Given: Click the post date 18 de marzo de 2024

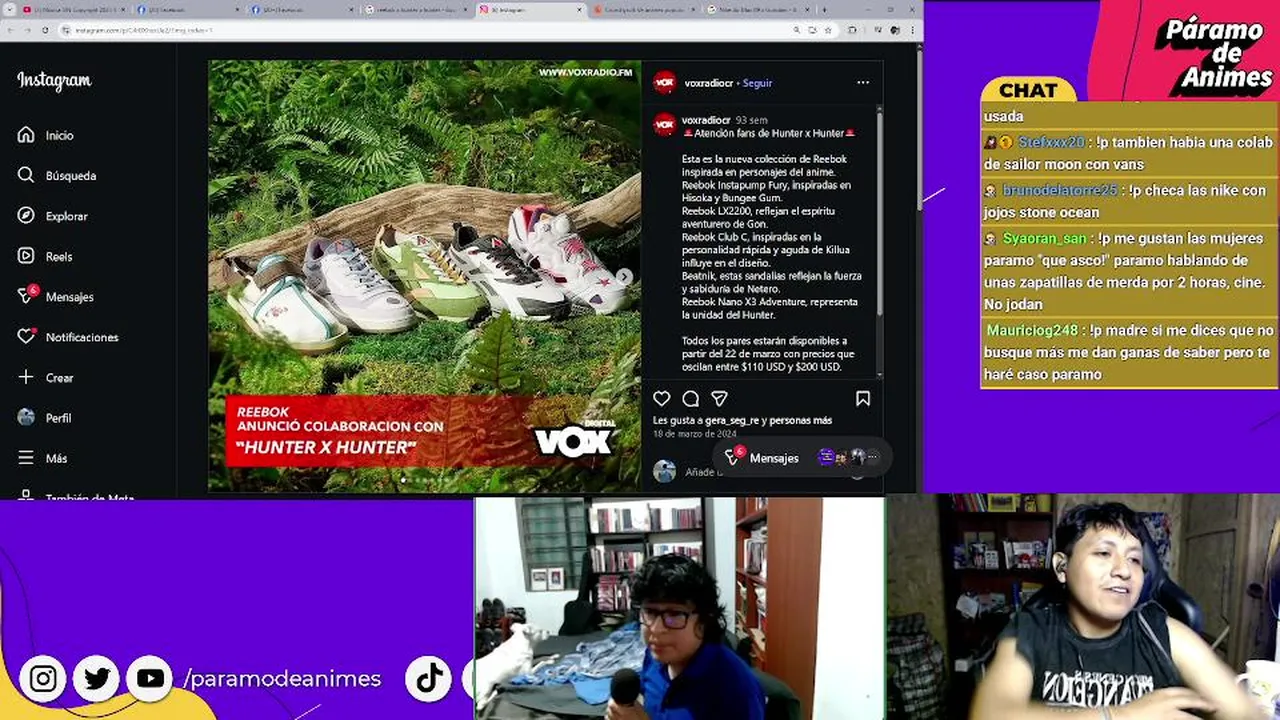Looking at the screenshot, I should (x=694, y=434).
